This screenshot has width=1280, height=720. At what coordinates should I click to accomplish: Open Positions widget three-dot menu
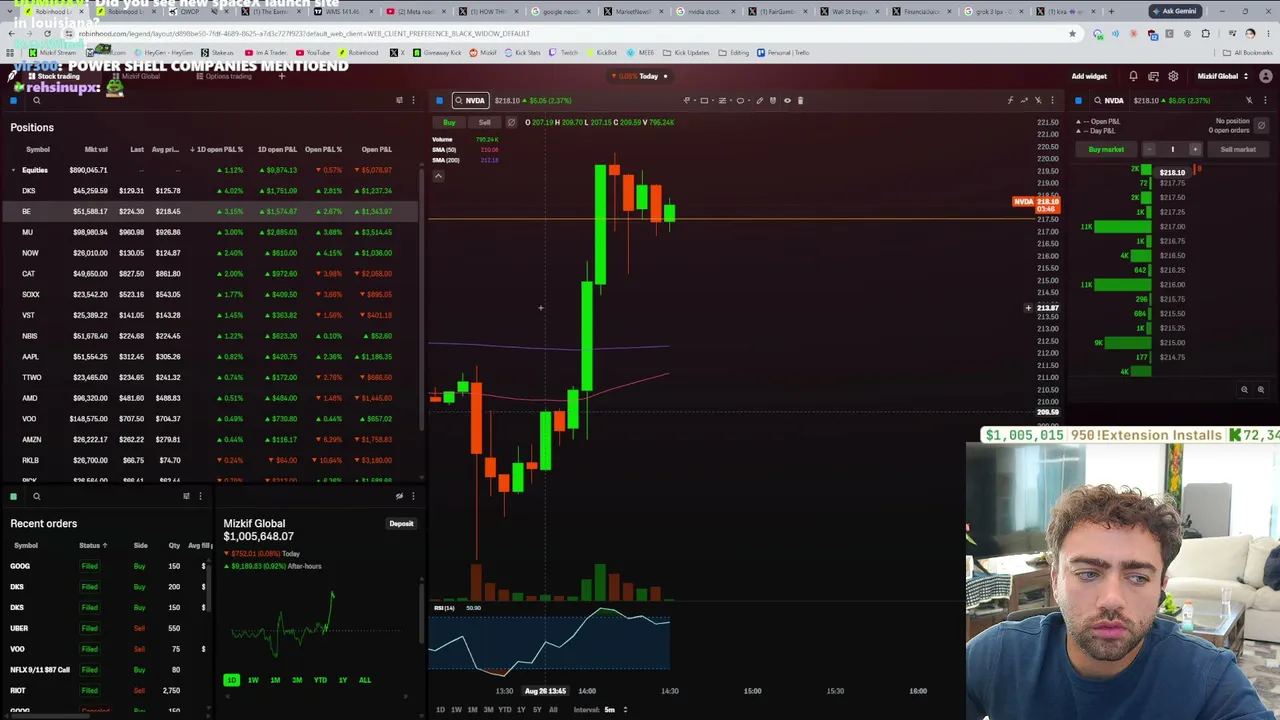point(413,100)
